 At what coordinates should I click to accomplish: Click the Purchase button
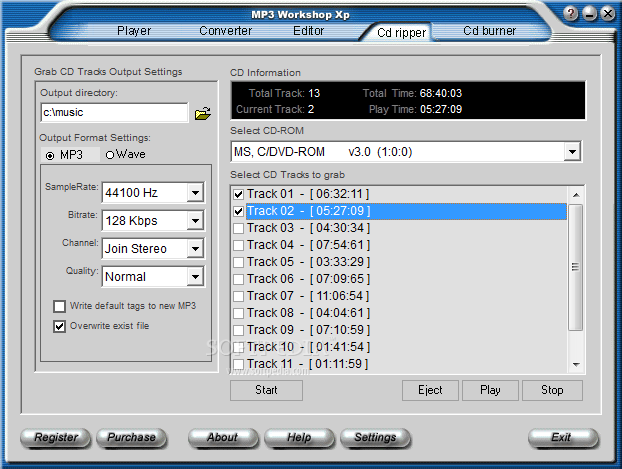point(131,438)
